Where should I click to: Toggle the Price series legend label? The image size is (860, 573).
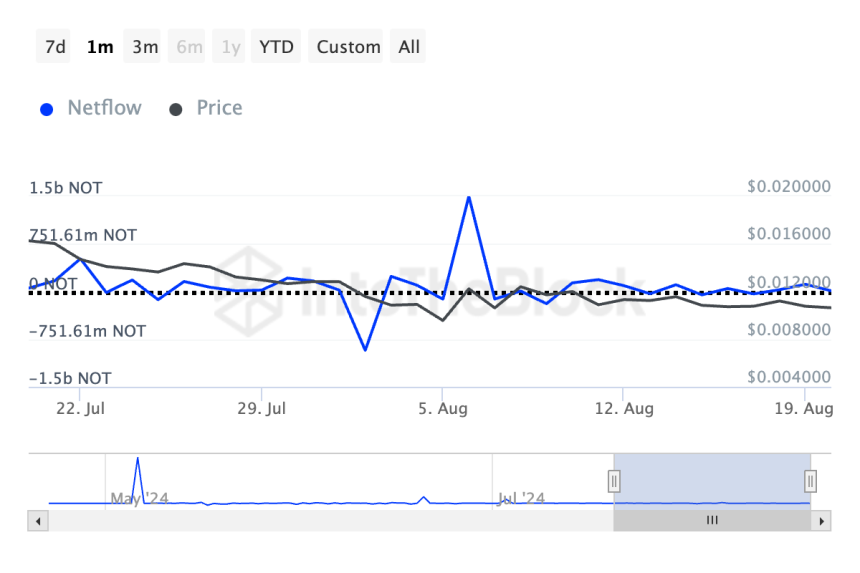tap(219, 108)
